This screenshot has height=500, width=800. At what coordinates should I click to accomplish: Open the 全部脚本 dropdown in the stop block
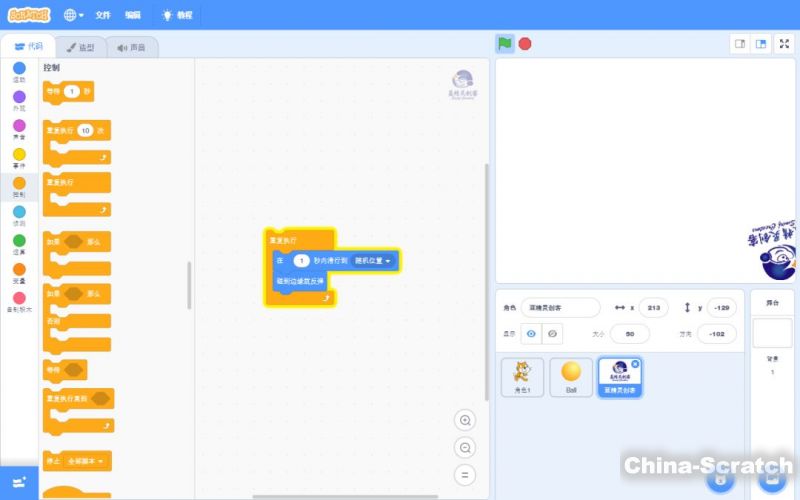[87, 461]
